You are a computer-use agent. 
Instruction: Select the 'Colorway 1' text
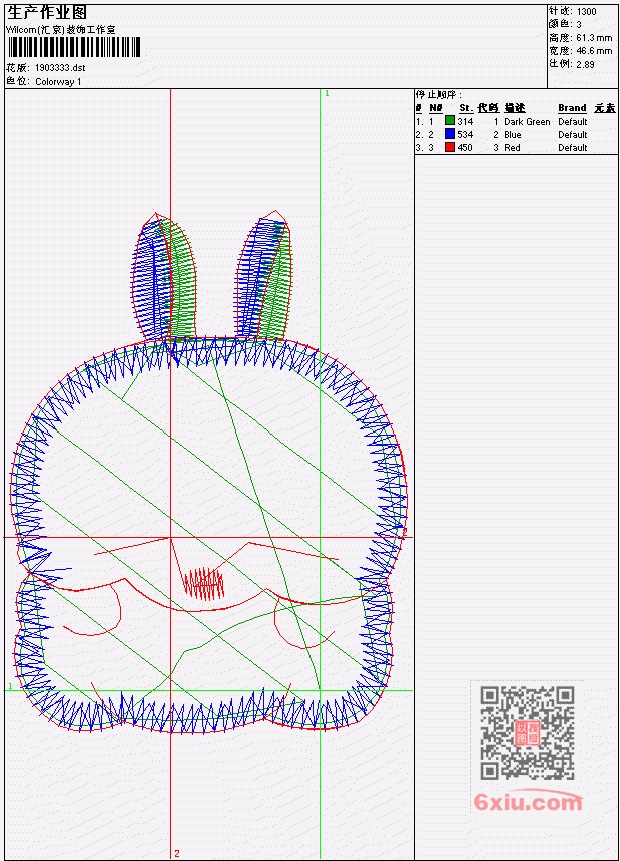58,82
